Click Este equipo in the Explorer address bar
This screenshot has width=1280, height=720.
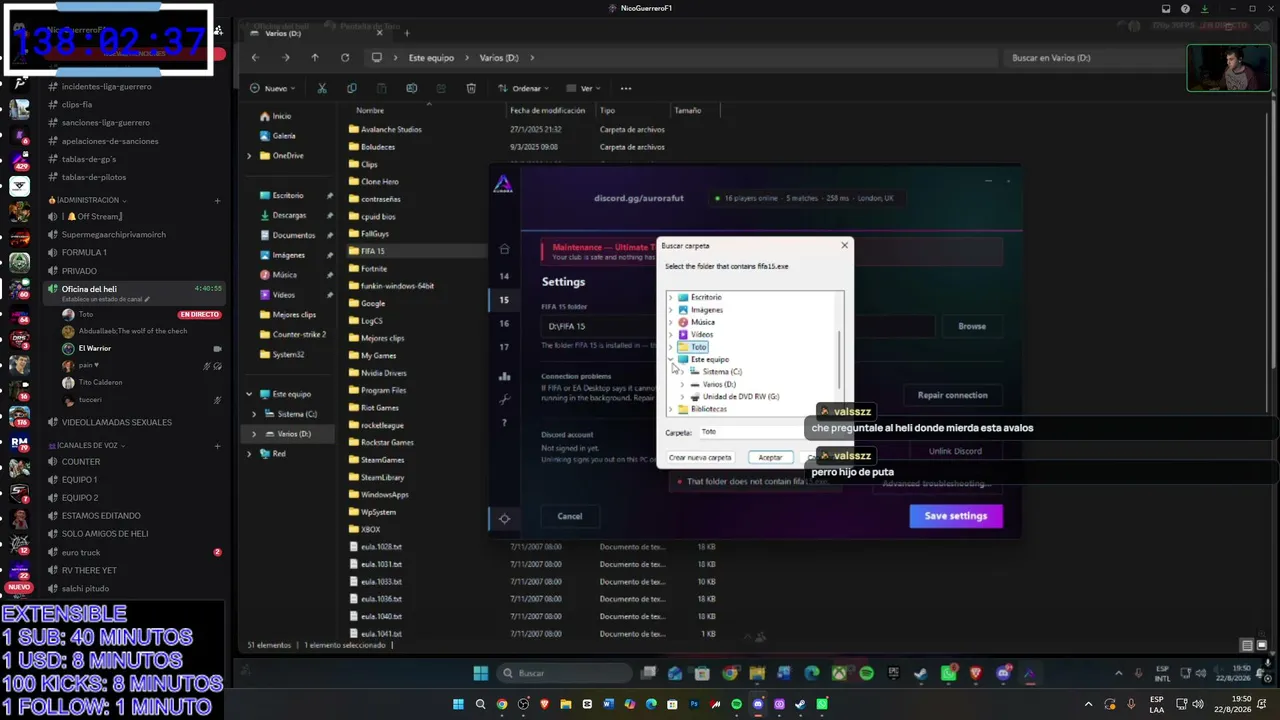click(431, 58)
